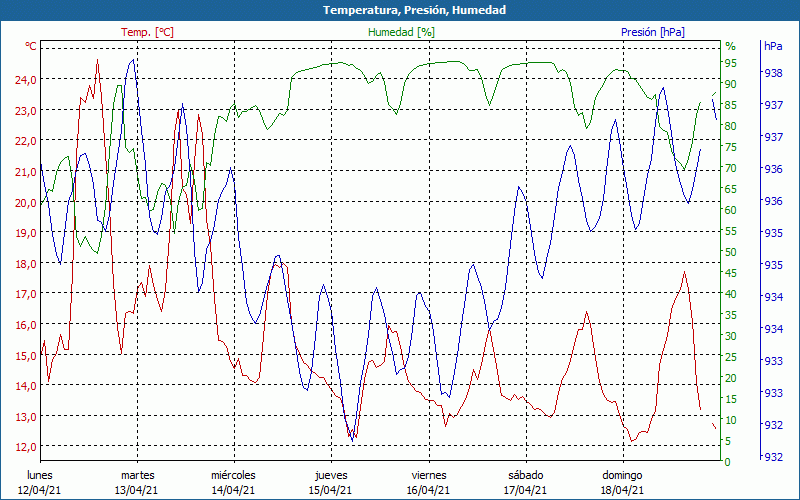Click the 70 humidity axis value
800x500 pixels.
(x=731, y=168)
